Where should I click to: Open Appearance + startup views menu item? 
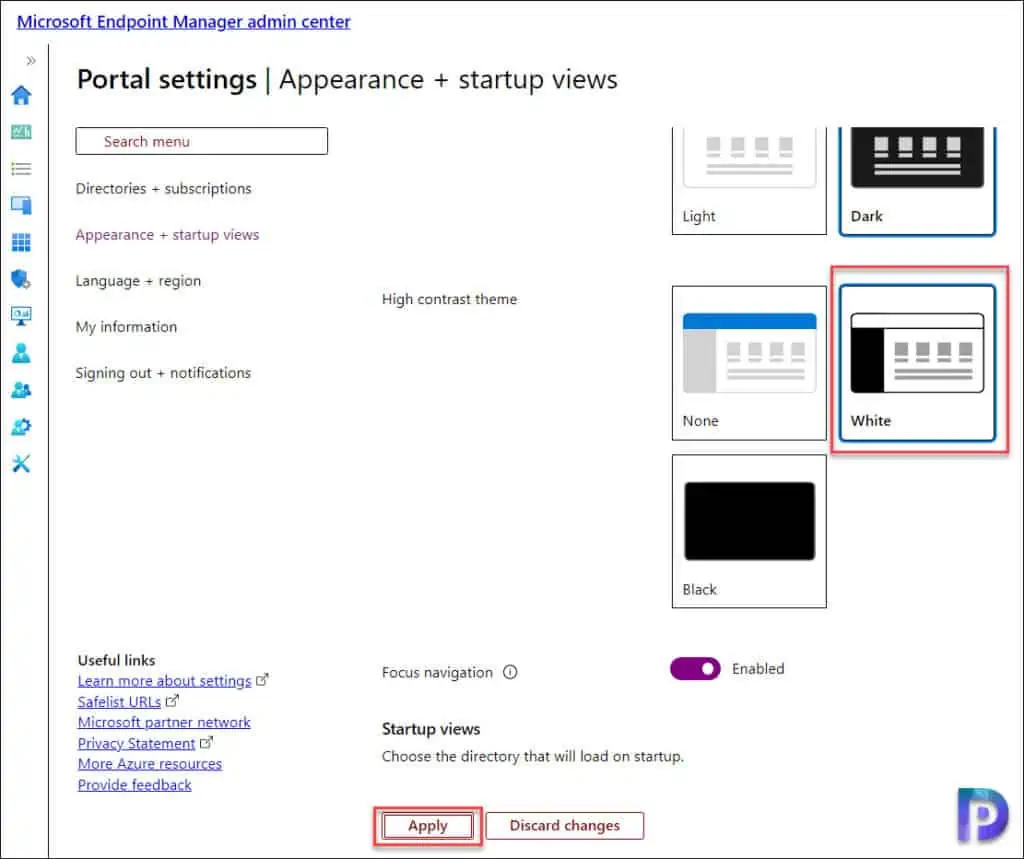[x=167, y=235]
